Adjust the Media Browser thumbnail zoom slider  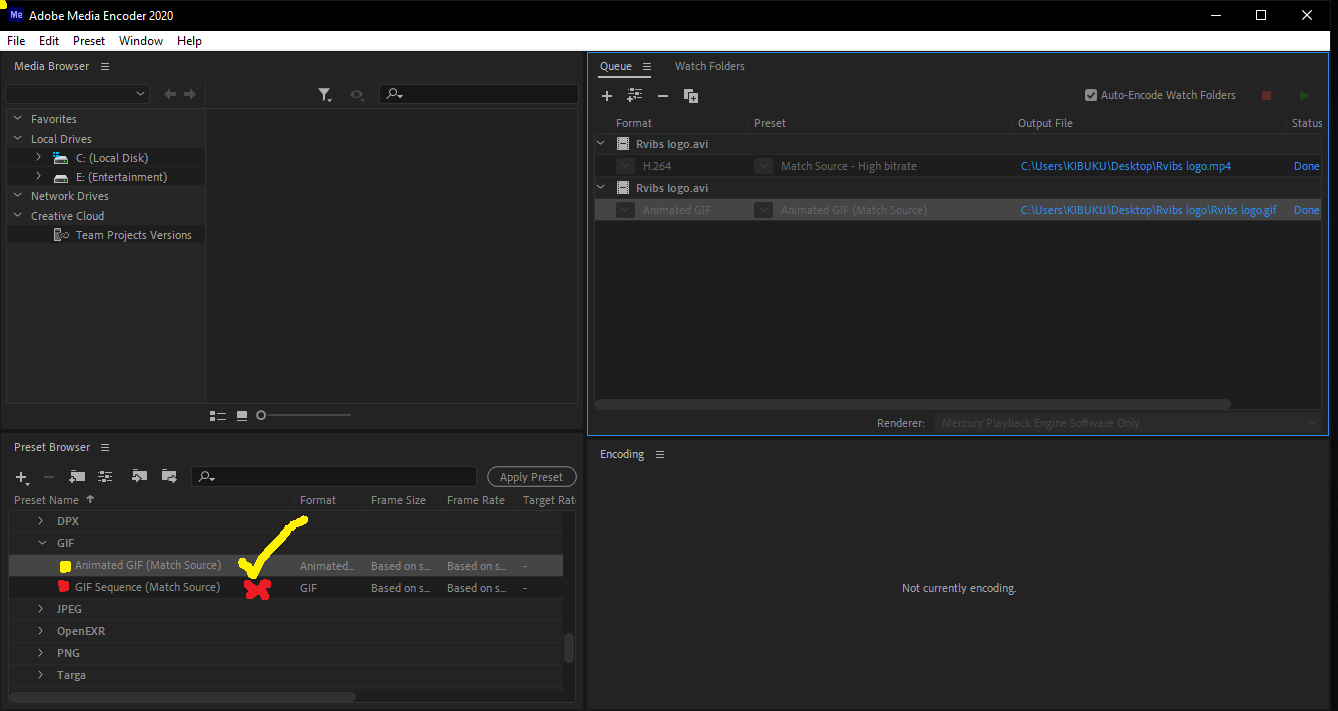pyautogui.click(x=305, y=415)
